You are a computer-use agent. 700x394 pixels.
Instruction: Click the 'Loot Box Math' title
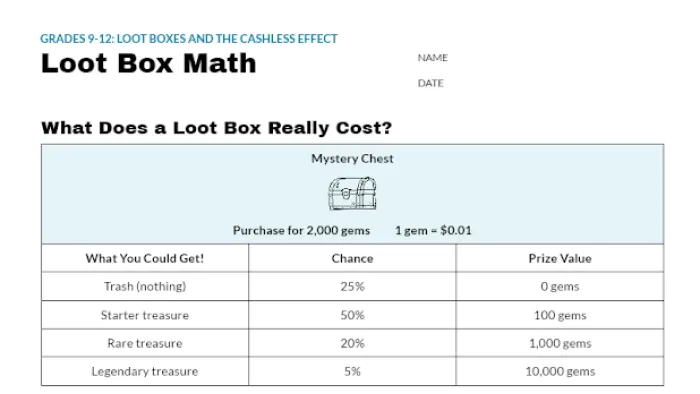[x=149, y=63]
